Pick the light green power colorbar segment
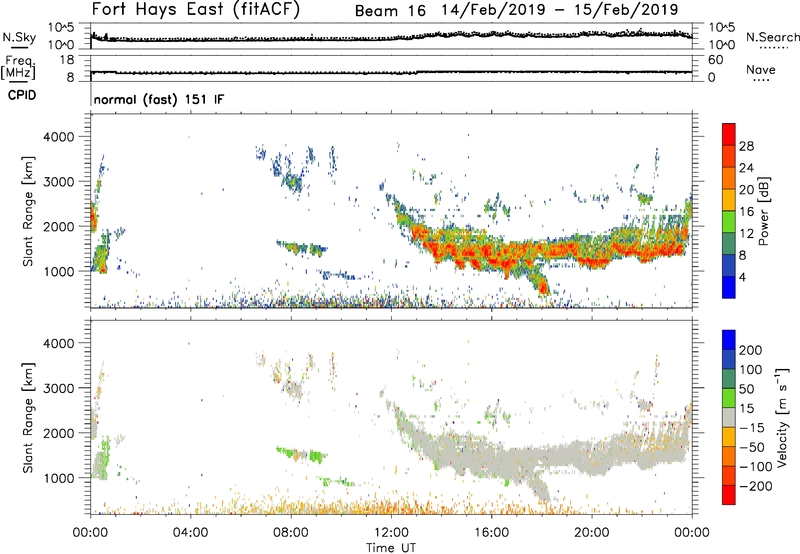 729,221
